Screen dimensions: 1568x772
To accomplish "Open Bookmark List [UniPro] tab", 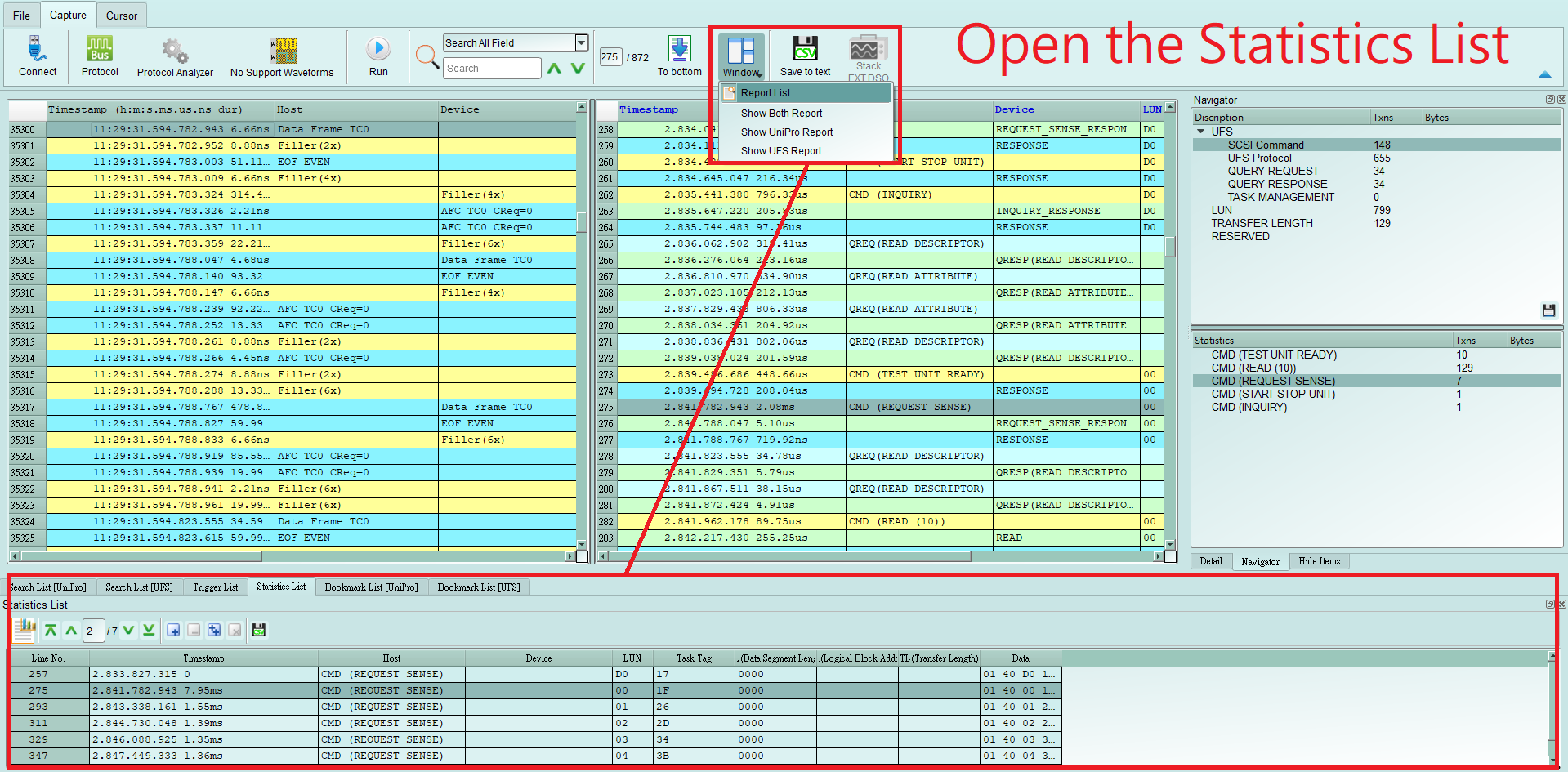I will [x=371, y=587].
